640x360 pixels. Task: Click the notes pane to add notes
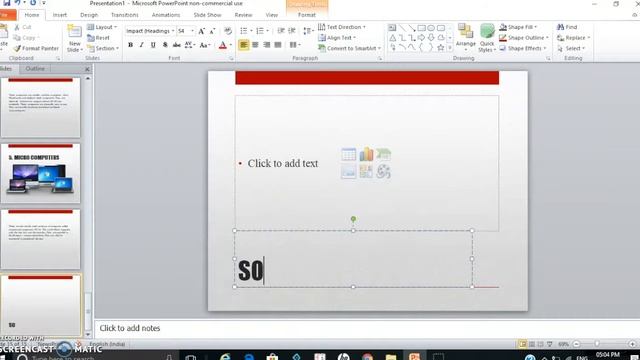366,328
